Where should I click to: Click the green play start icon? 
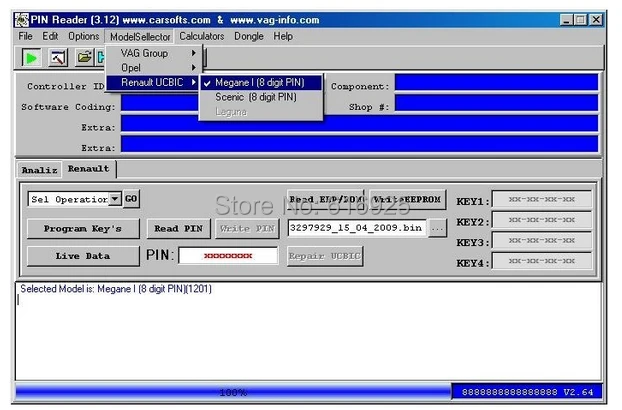31,58
